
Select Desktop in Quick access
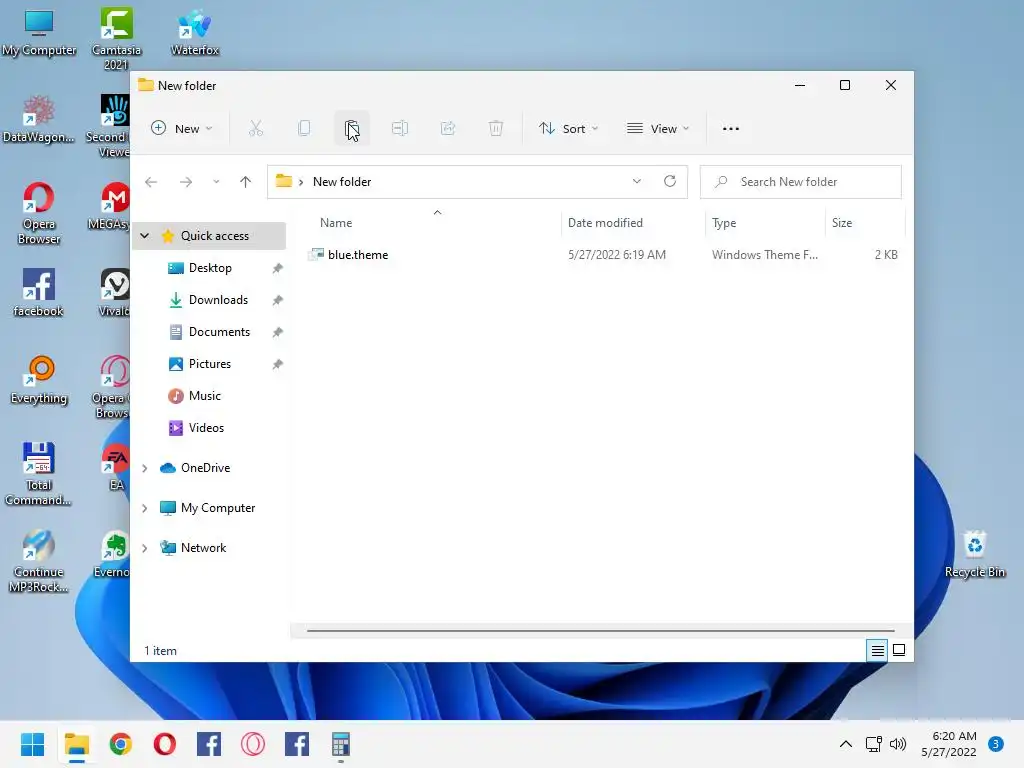pos(210,268)
